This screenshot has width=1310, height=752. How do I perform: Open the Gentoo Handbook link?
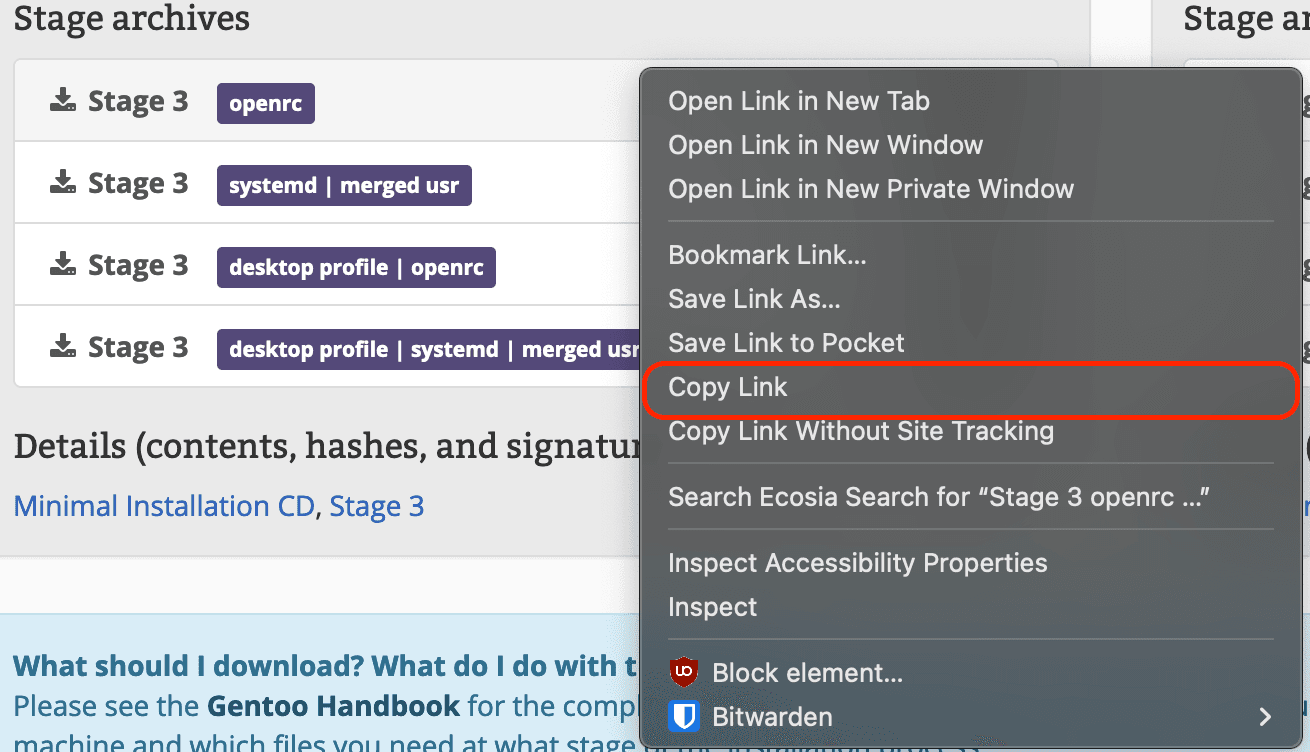[333, 706]
